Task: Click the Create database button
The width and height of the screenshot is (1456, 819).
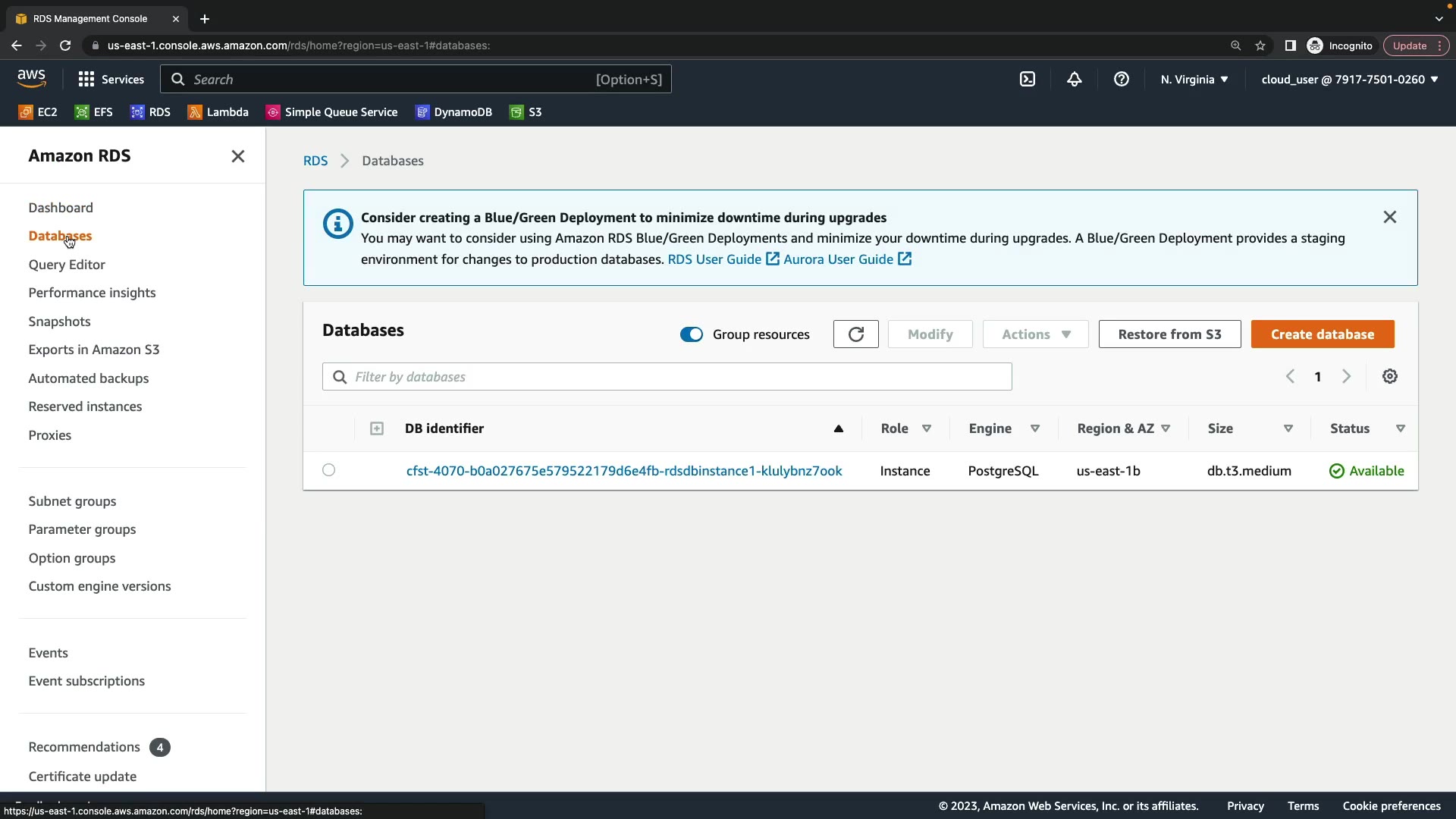Action: [1322, 334]
